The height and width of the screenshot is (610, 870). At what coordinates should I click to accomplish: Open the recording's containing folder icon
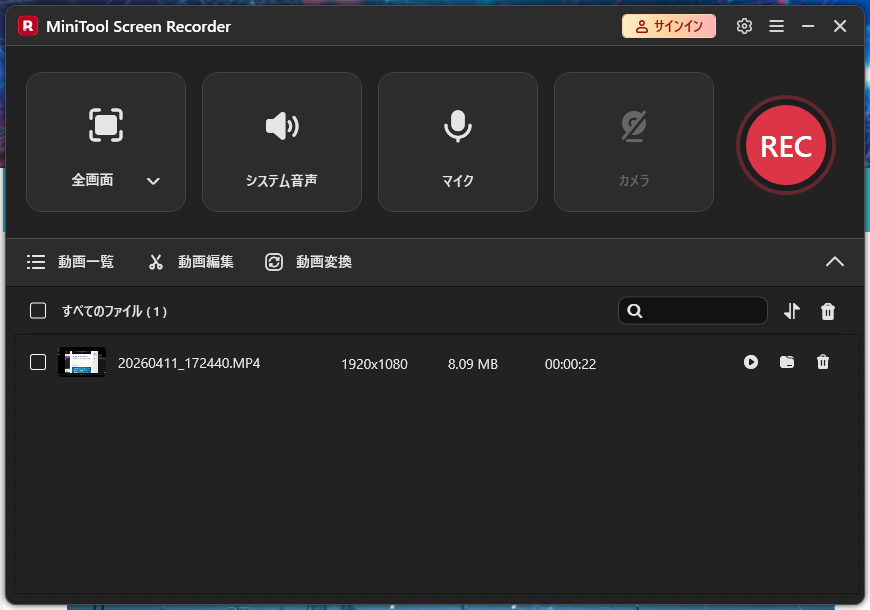pos(787,362)
